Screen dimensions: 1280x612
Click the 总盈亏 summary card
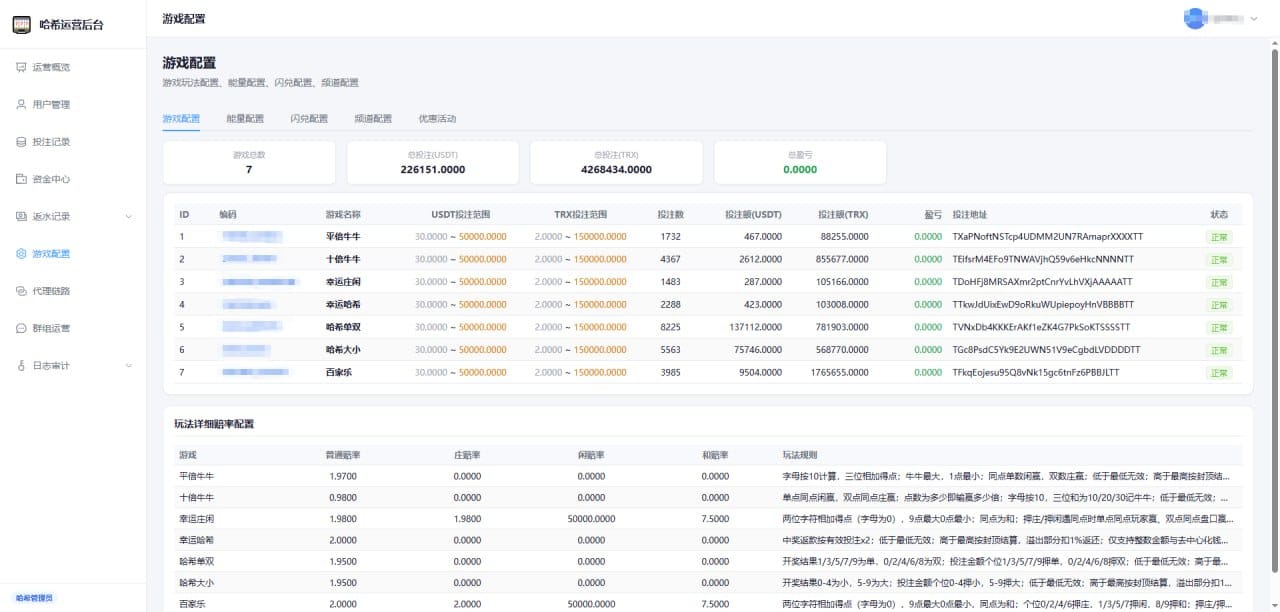tap(800, 163)
